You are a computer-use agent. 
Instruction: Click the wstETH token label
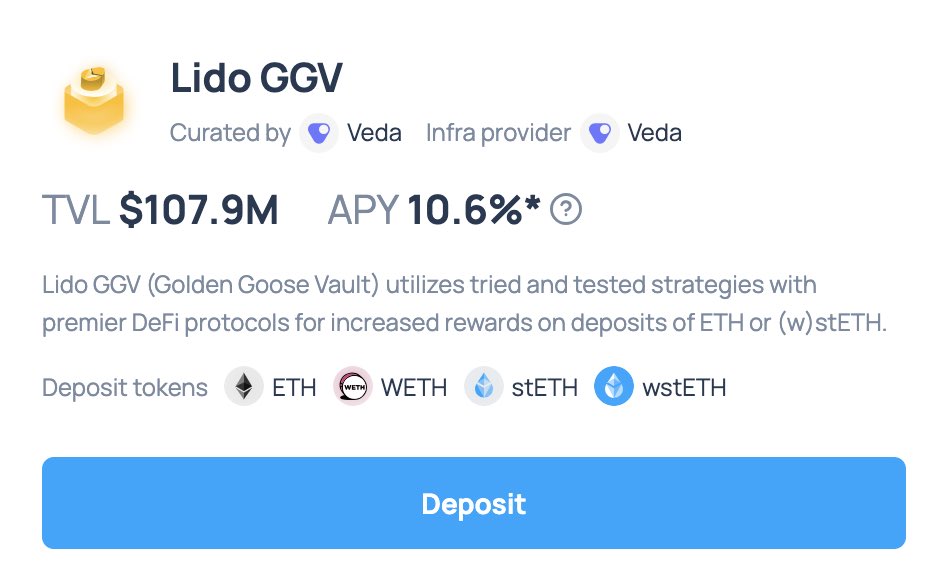click(684, 387)
